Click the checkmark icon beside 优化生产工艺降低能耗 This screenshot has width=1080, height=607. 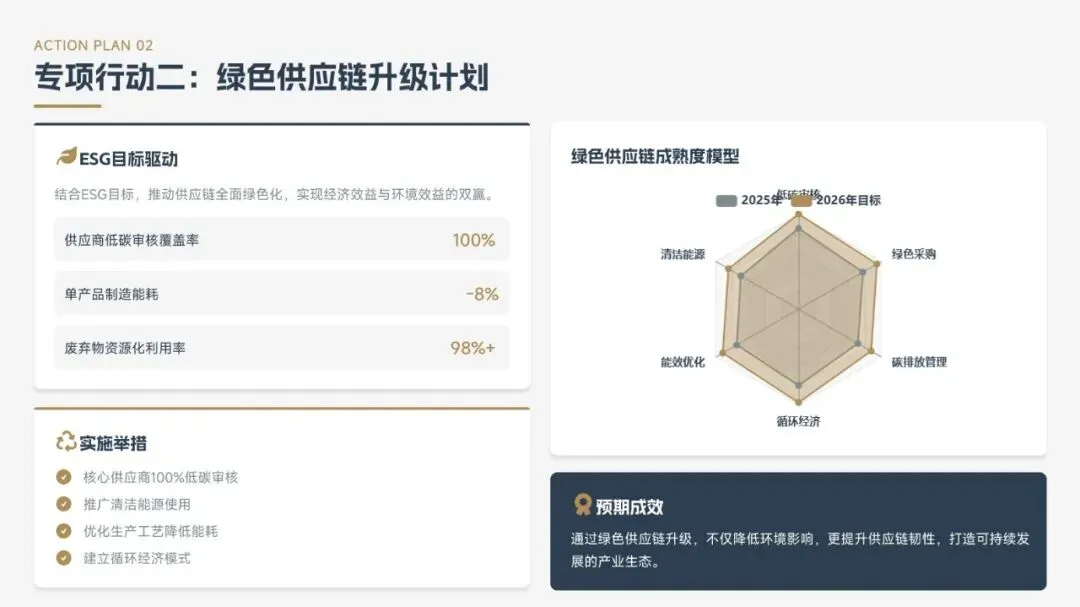64,531
